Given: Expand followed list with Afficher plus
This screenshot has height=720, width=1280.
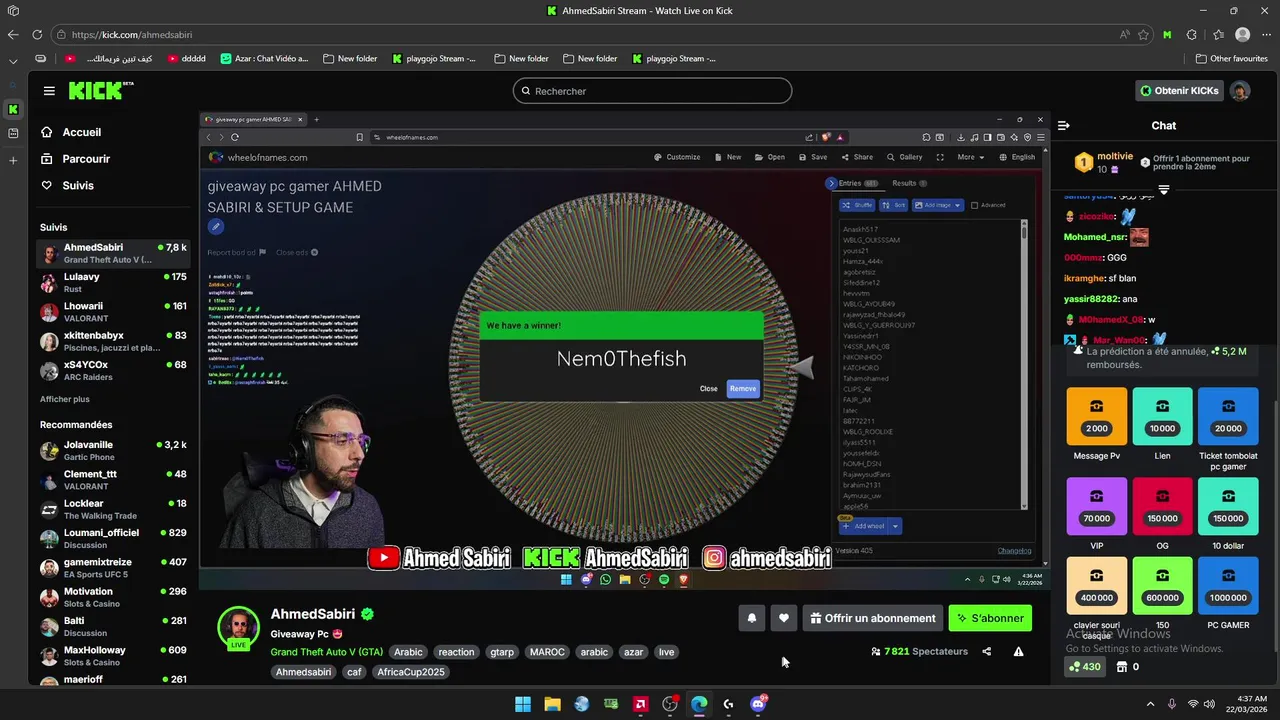Looking at the screenshot, I should click(65, 399).
